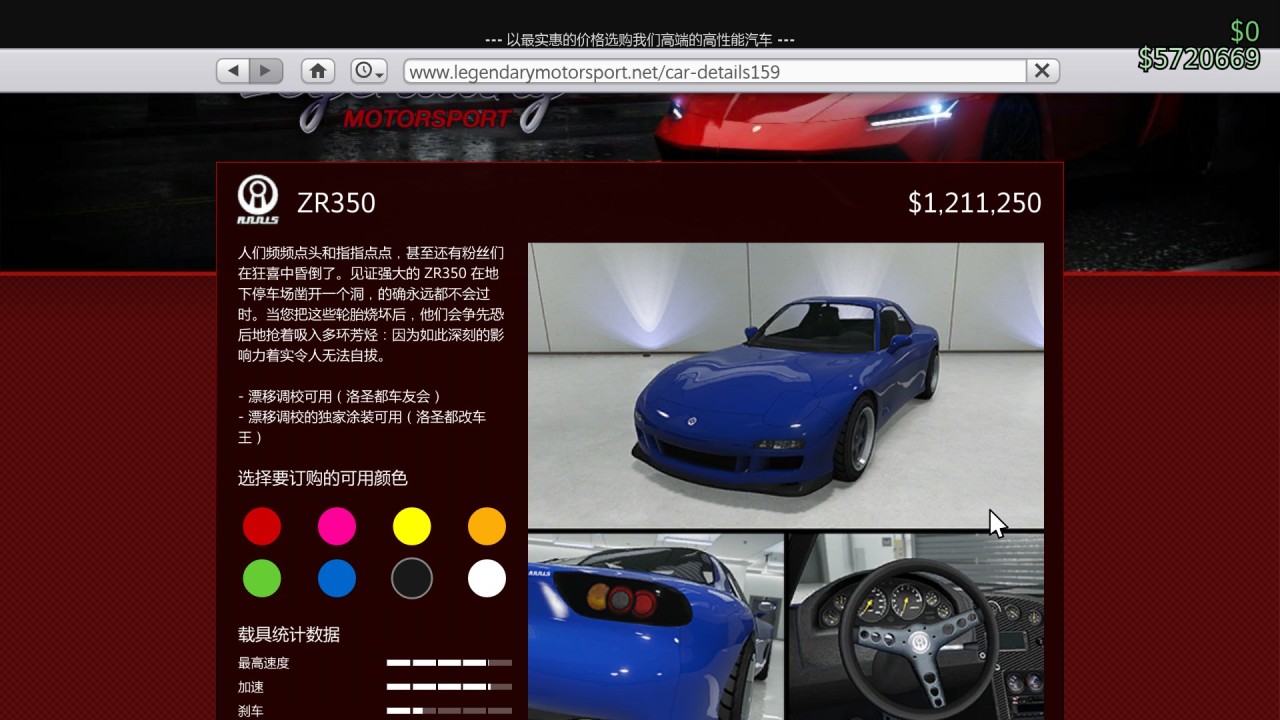Image resolution: width=1280 pixels, height=720 pixels.
Task: Click the 选择要订购的可用颜色 heading
Action: click(323, 478)
